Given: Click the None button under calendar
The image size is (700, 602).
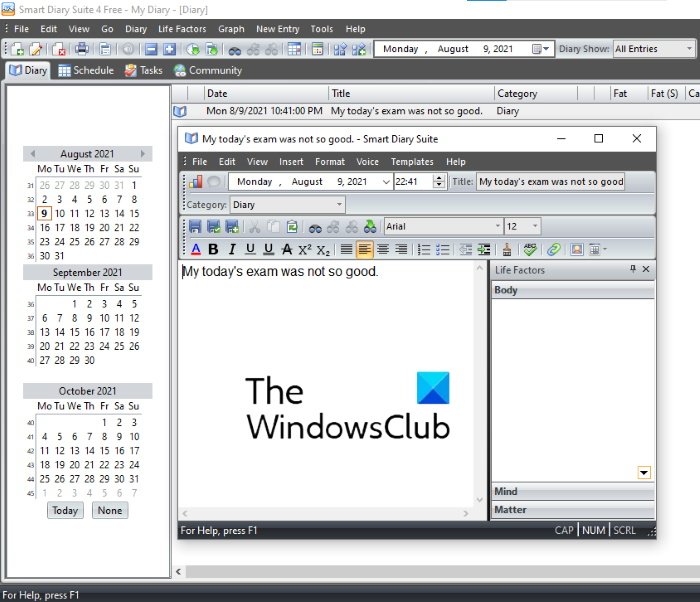Looking at the screenshot, I should [110, 510].
